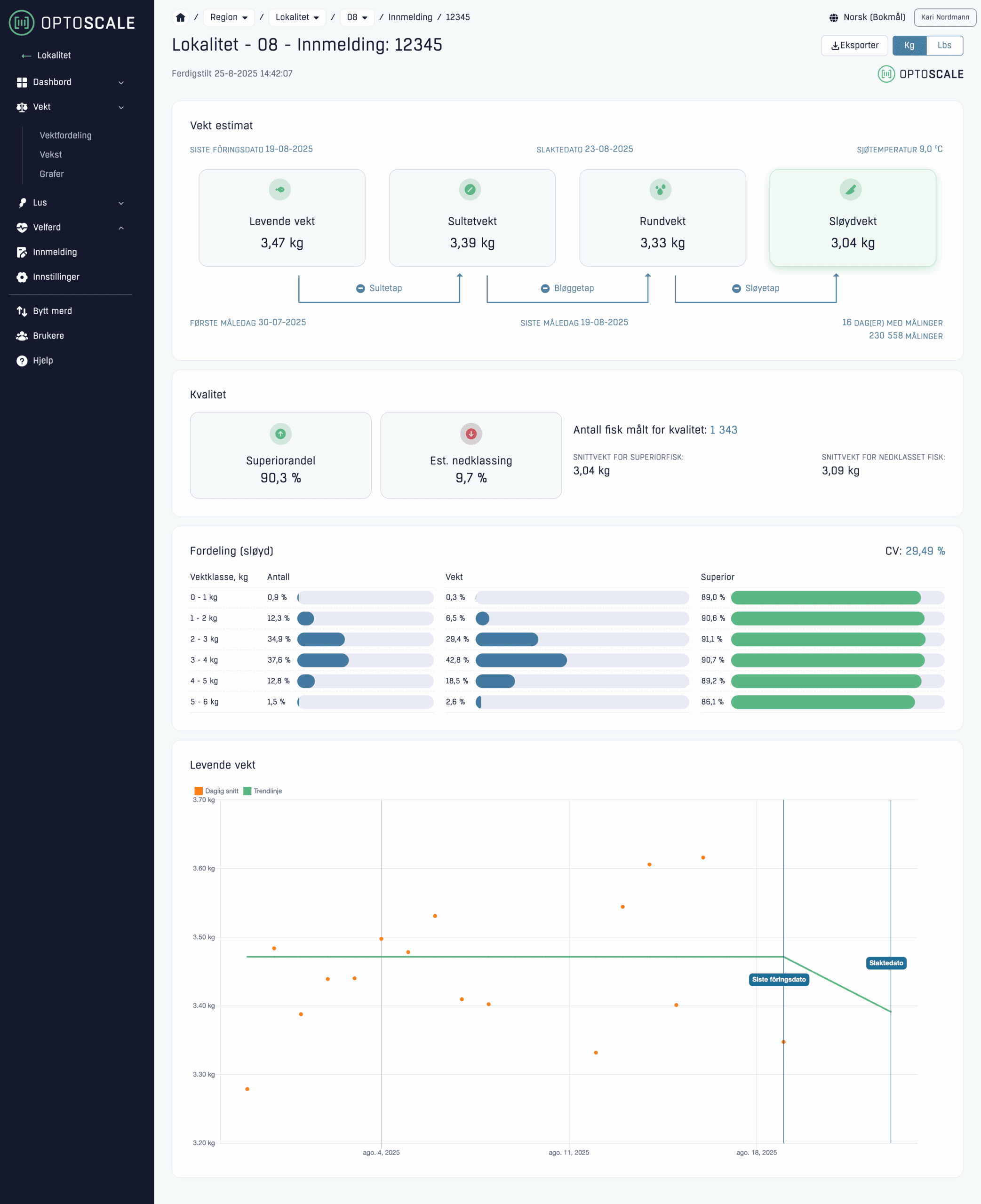This screenshot has height=1204, width=981.
Task: Click the Superiorandel up-arrow icon
Action: [x=280, y=434]
